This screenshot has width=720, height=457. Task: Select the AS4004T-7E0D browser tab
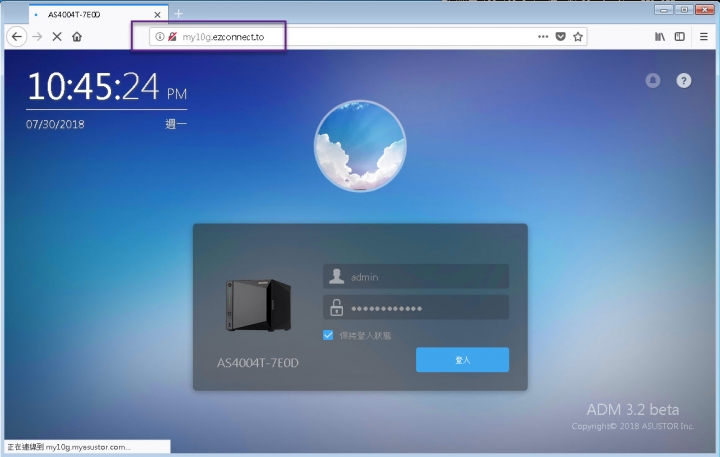[98, 15]
